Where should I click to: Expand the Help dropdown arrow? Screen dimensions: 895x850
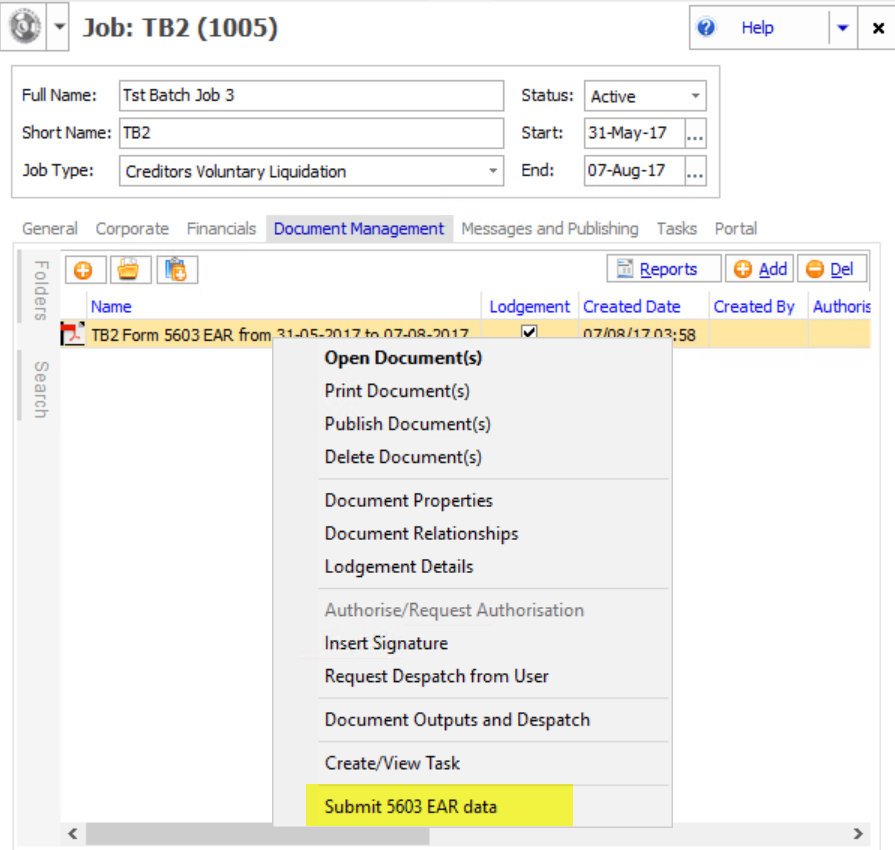[842, 27]
